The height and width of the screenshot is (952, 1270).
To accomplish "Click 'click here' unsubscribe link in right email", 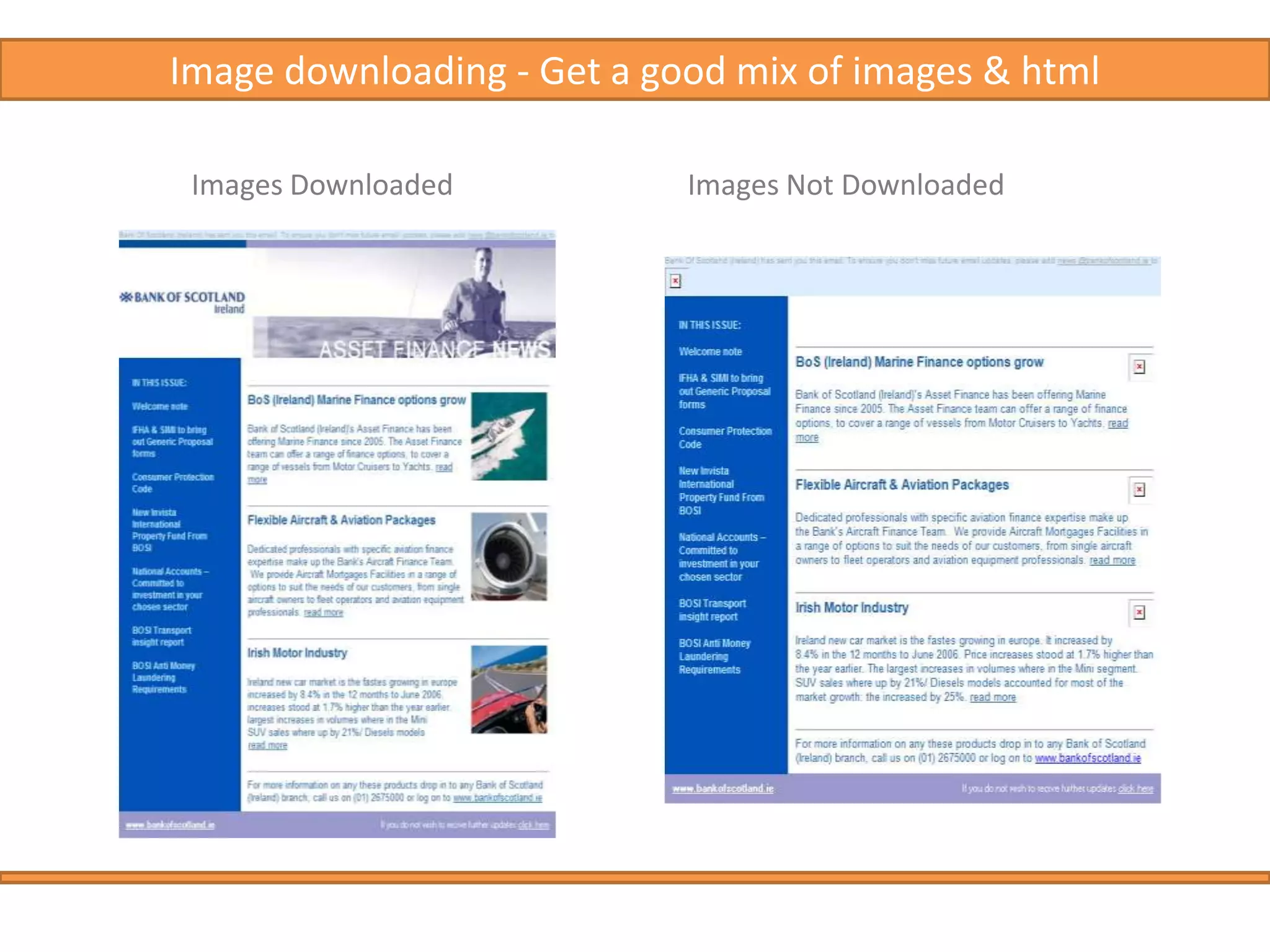I will tap(1136, 788).
